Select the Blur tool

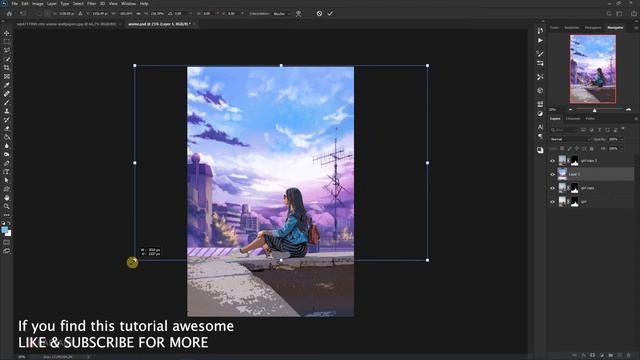[7, 146]
